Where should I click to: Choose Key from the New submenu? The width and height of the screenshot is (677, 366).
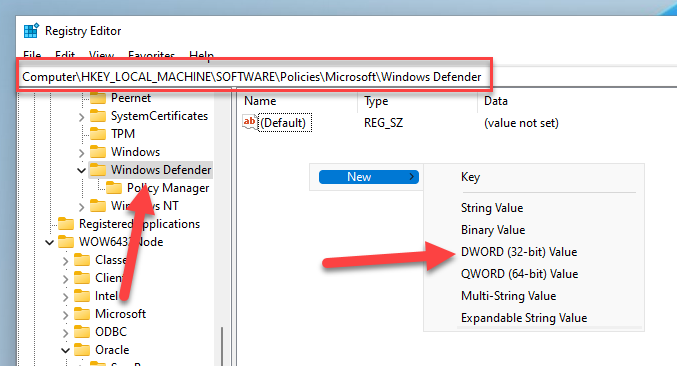[x=471, y=177]
